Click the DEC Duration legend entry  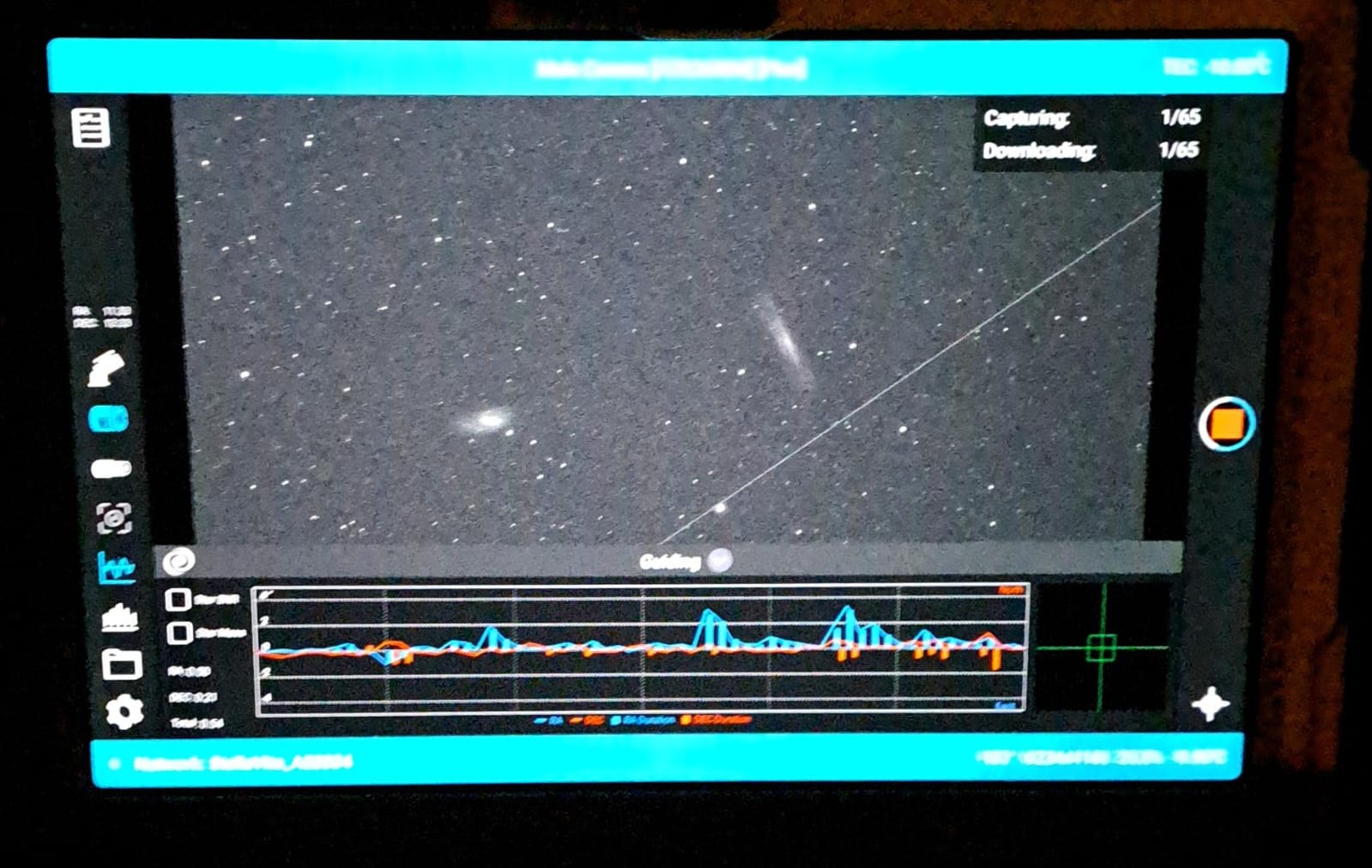pyautogui.click(x=716, y=720)
